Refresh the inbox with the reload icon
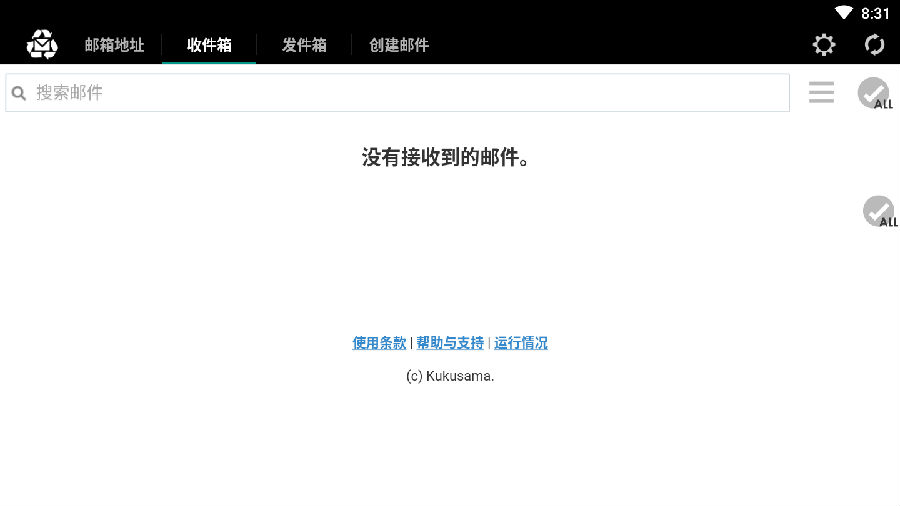The width and height of the screenshot is (900, 506). [x=874, y=44]
